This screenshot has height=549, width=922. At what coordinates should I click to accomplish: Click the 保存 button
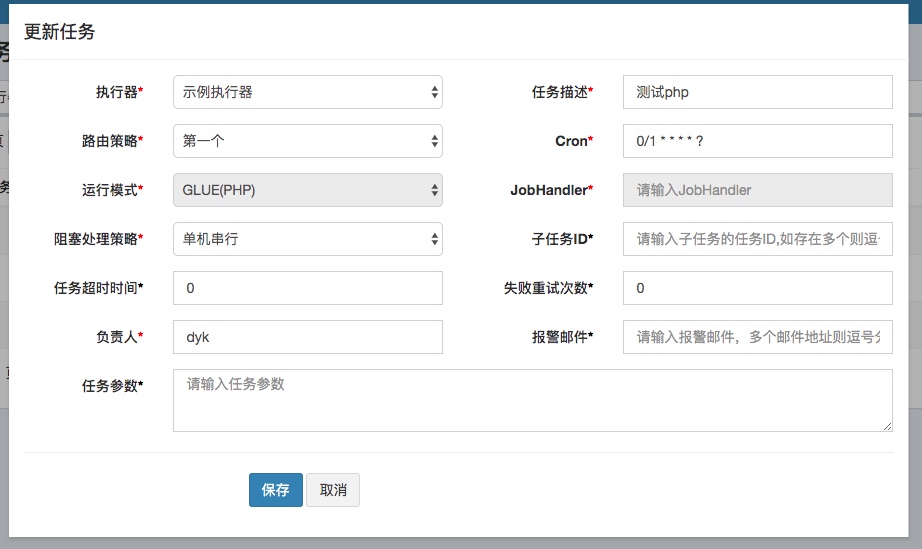[275, 490]
